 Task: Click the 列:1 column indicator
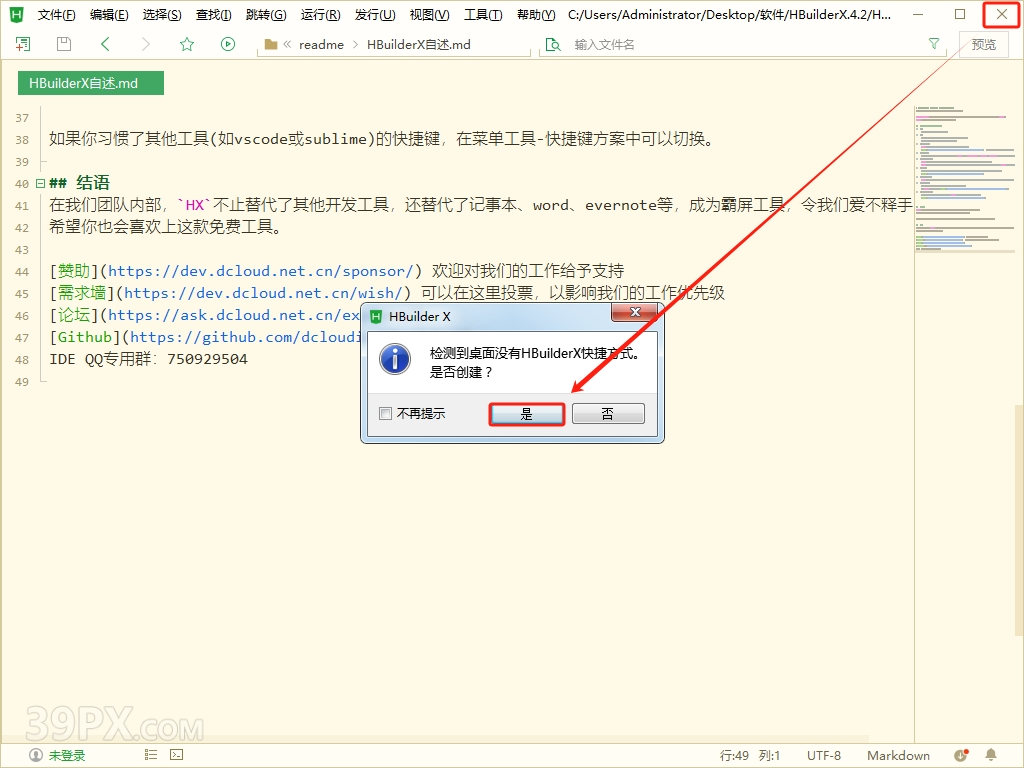click(769, 756)
